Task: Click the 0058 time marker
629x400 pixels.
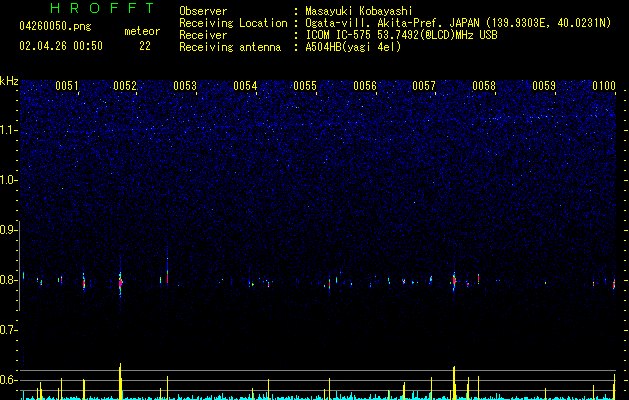Action: [x=484, y=86]
